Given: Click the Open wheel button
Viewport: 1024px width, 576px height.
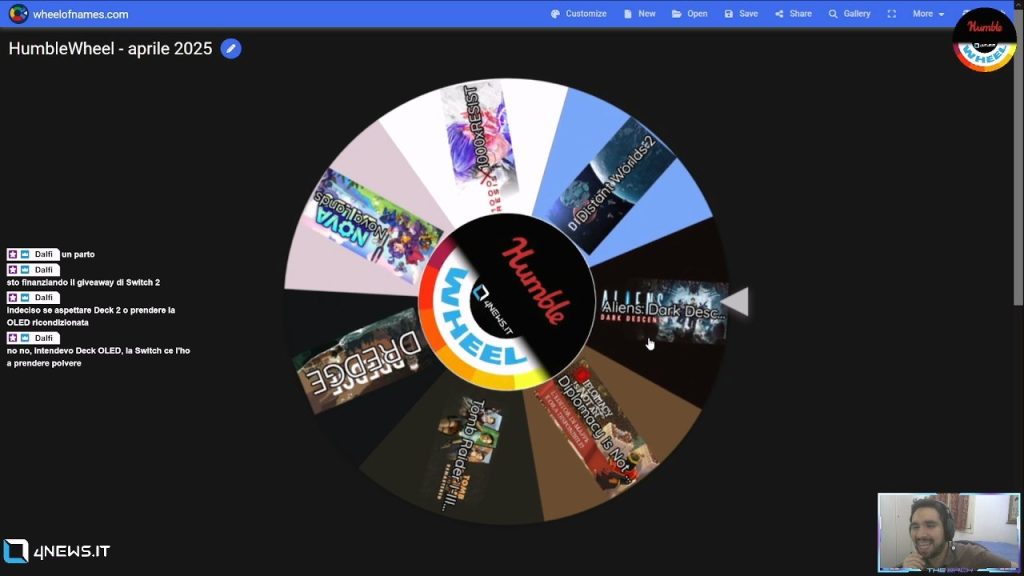Looking at the screenshot, I should 690,14.
